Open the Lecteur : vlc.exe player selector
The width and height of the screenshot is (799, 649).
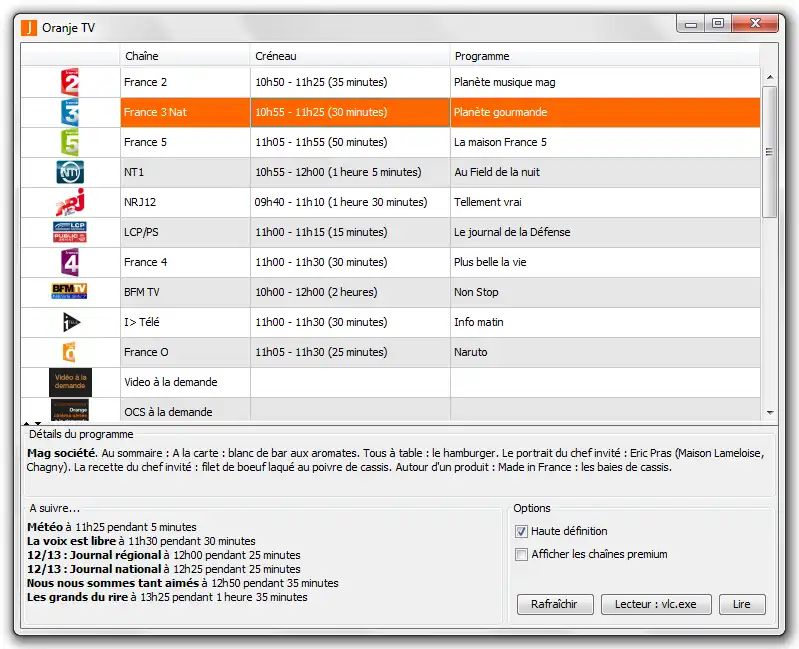tap(656, 604)
